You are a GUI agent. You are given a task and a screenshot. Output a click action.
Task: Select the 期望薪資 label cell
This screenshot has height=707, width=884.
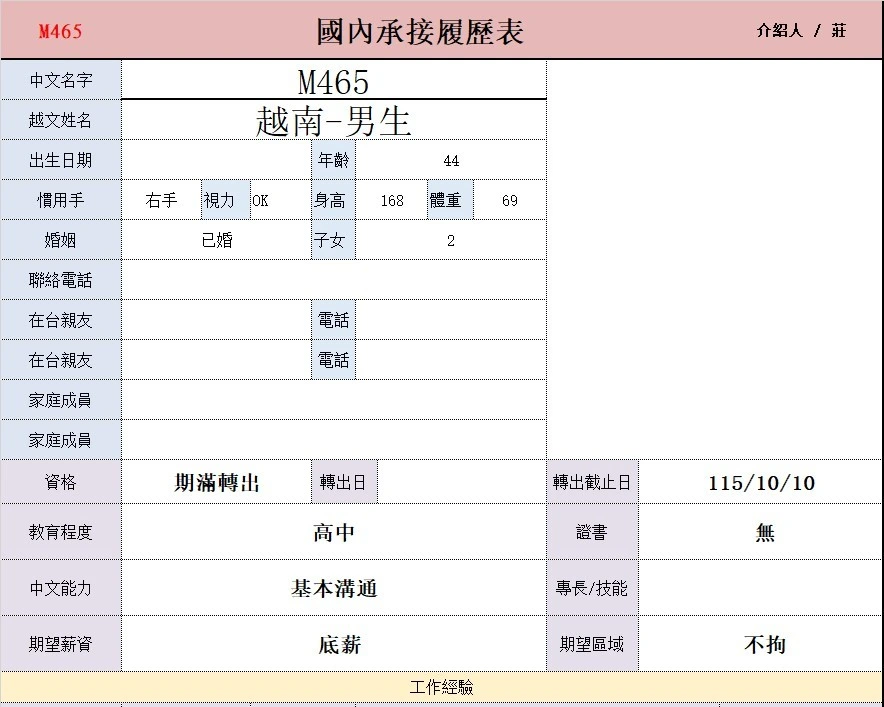coord(61,644)
